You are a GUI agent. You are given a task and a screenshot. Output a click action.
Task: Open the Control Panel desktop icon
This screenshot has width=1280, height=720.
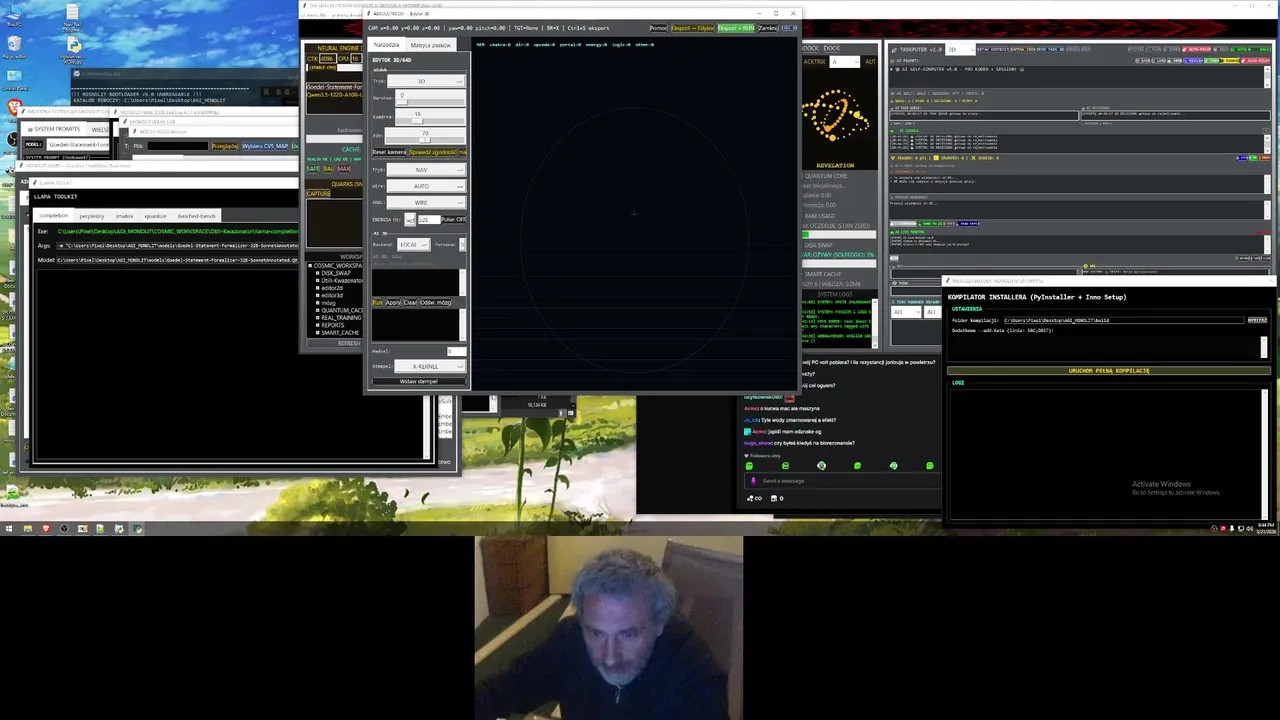(14, 79)
